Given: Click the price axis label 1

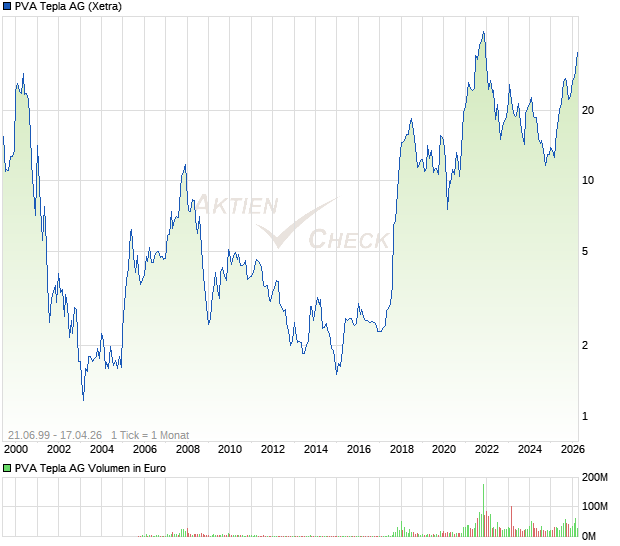Looking at the screenshot, I should pyautogui.click(x=585, y=416).
